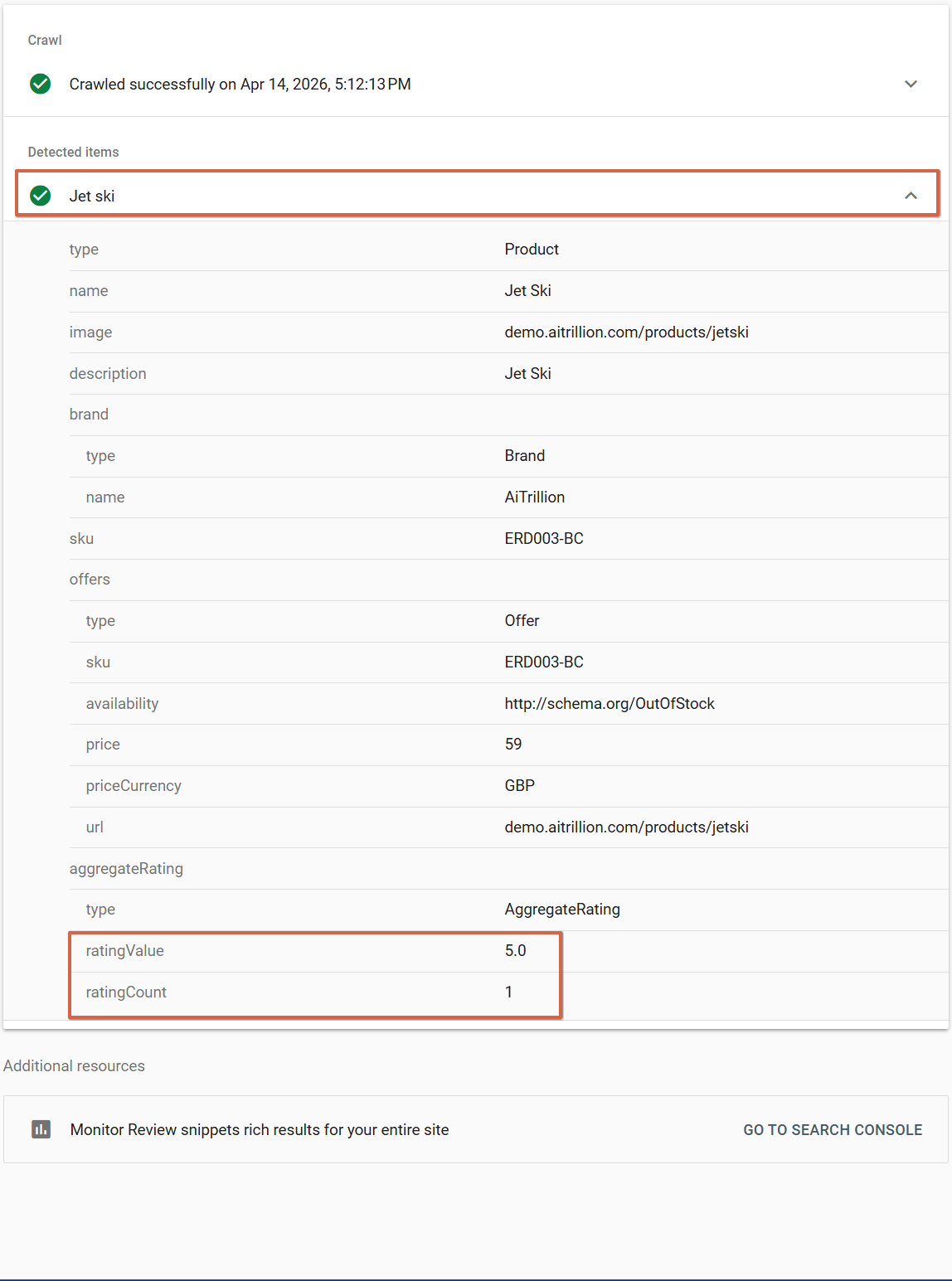Click the green checkmark beside Crawled successfully

coord(40,84)
